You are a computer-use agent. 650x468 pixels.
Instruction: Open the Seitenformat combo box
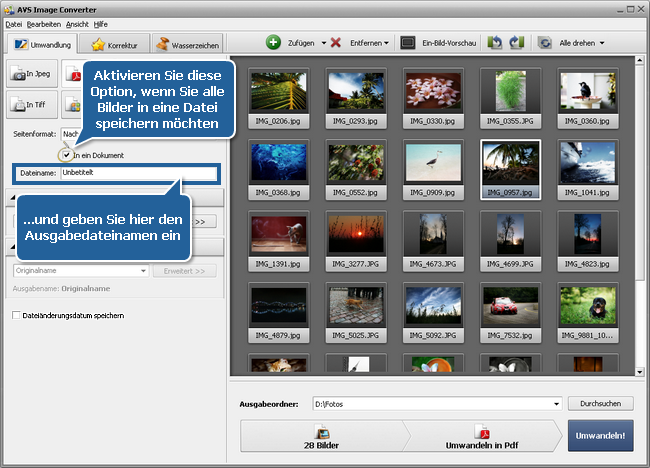coord(71,134)
